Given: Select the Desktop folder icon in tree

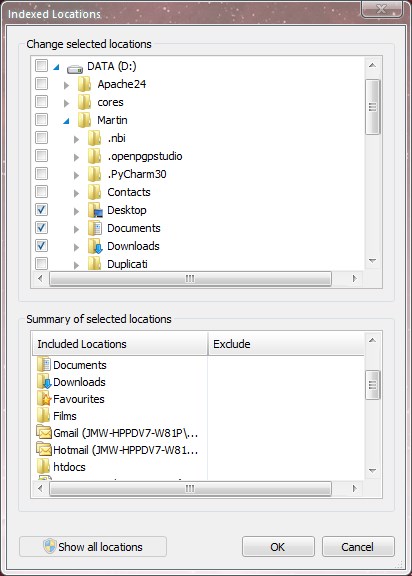Looking at the screenshot, I should pos(95,210).
